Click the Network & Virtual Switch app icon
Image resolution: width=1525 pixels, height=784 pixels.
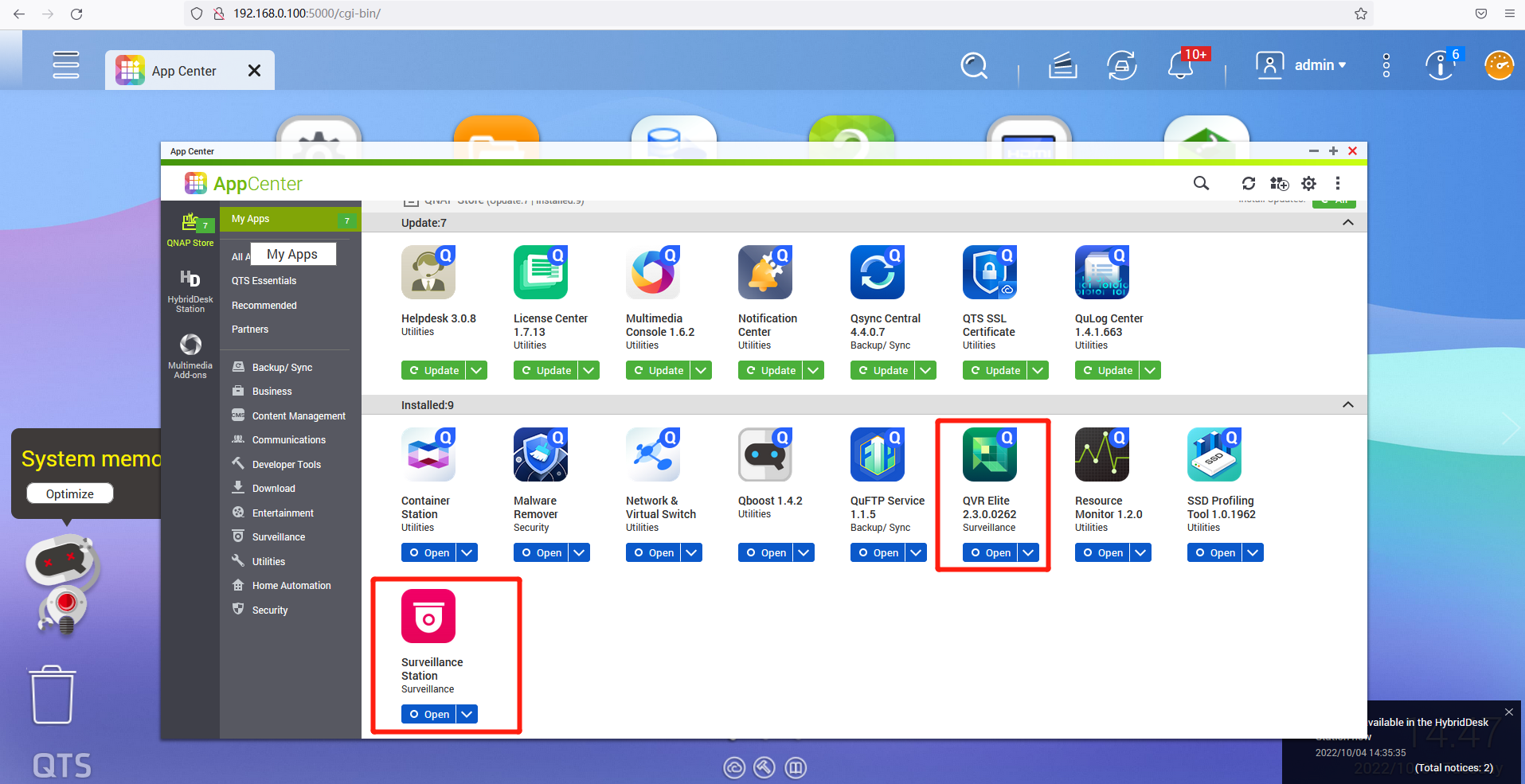[653, 454]
